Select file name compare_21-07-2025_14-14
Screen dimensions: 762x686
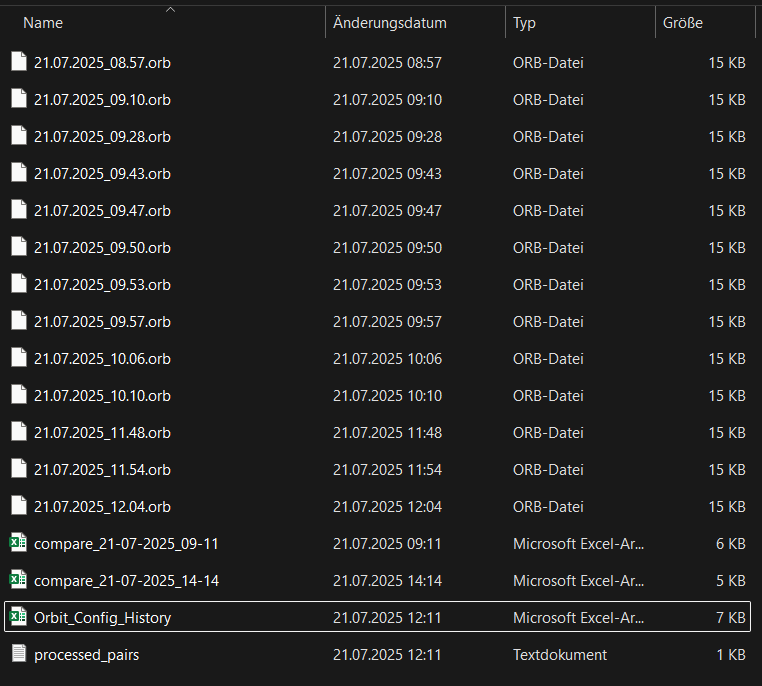[126, 581]
